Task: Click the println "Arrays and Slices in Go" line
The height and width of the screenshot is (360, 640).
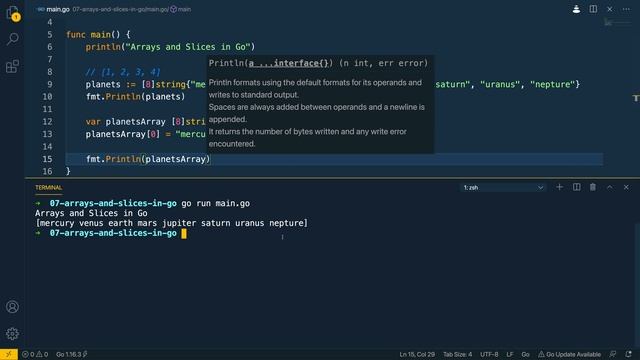Action: (170, 47)
